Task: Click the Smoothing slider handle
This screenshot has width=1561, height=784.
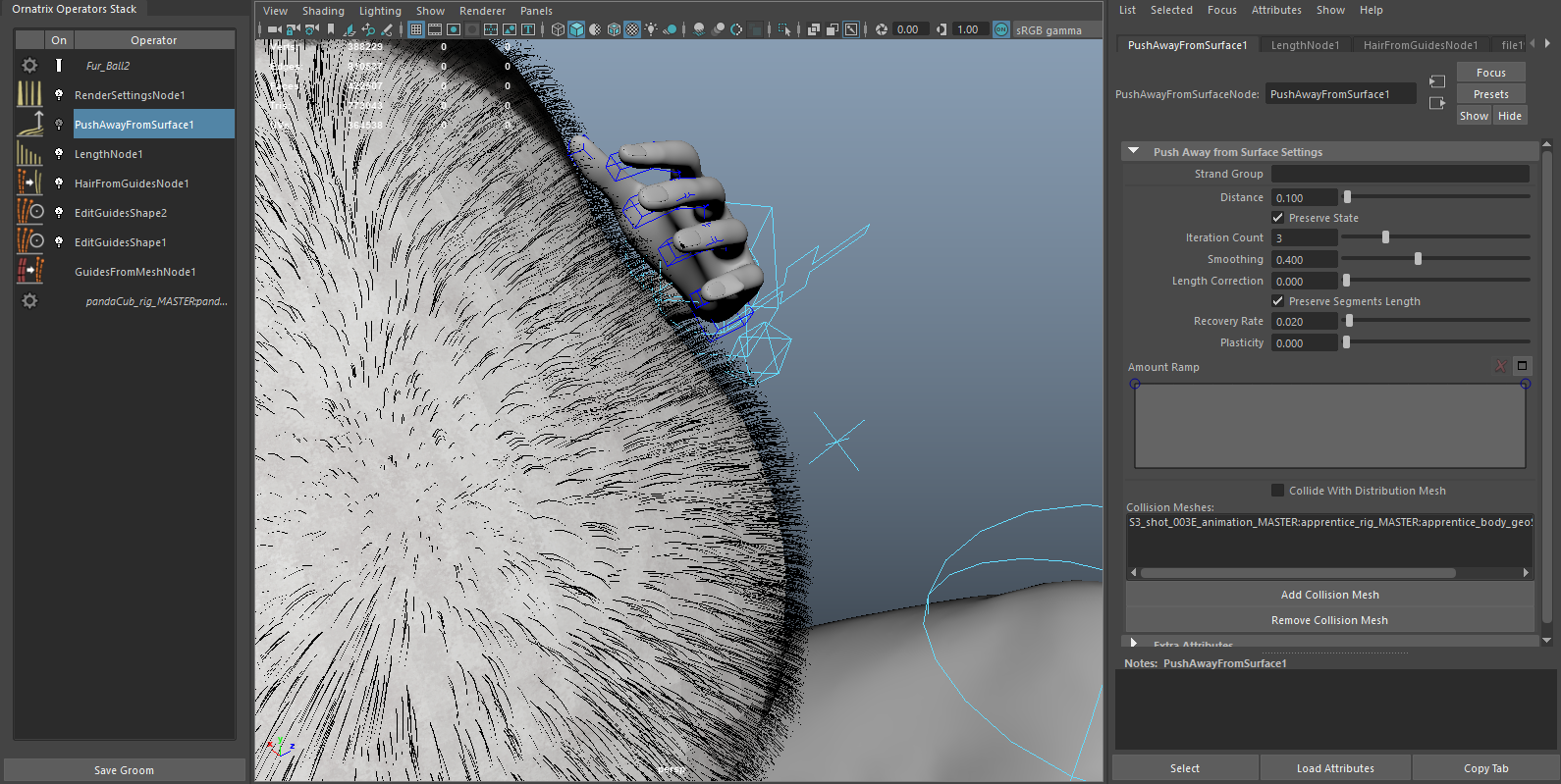Action: click(1418, 259)
